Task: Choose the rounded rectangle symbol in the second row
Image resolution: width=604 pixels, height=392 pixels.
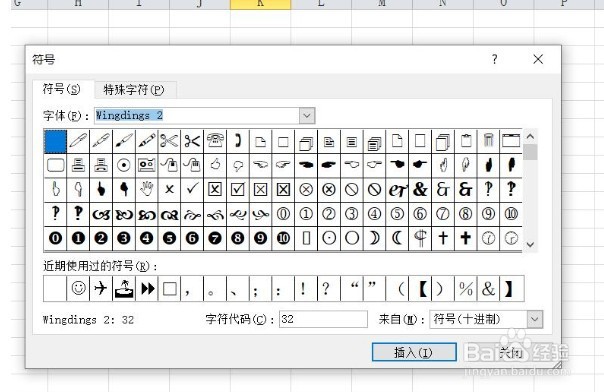Action: [55, 165]
